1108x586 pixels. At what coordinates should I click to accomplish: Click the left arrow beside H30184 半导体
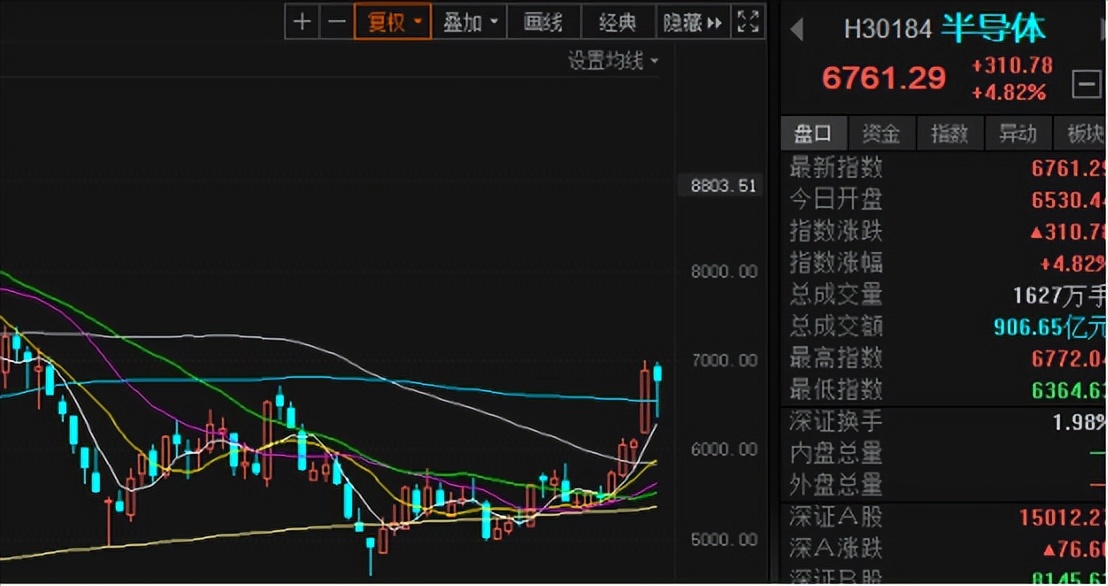[x=794, y=30]
